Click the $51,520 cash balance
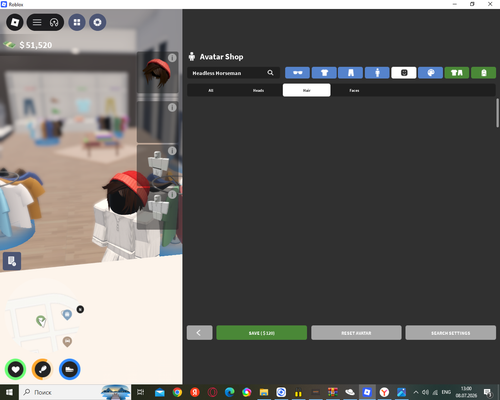Image resolution: width=500 pixels, height=400 pixels. point(36,45)
